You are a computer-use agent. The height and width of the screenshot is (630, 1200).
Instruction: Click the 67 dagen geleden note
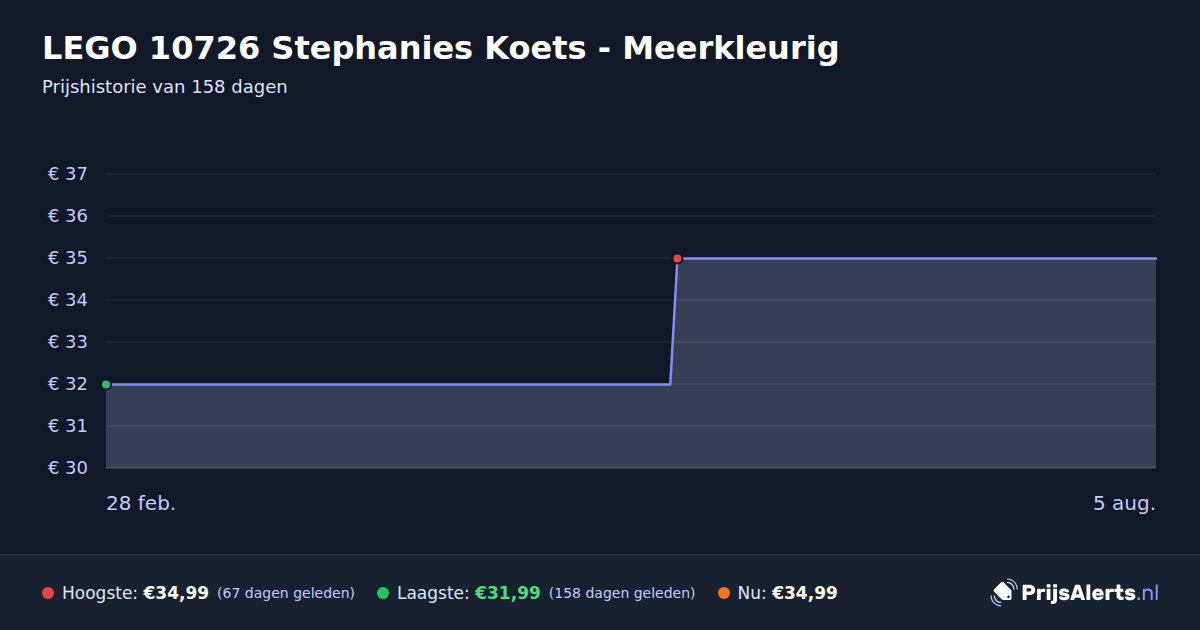pyautogui.click(x=286, y=593)
